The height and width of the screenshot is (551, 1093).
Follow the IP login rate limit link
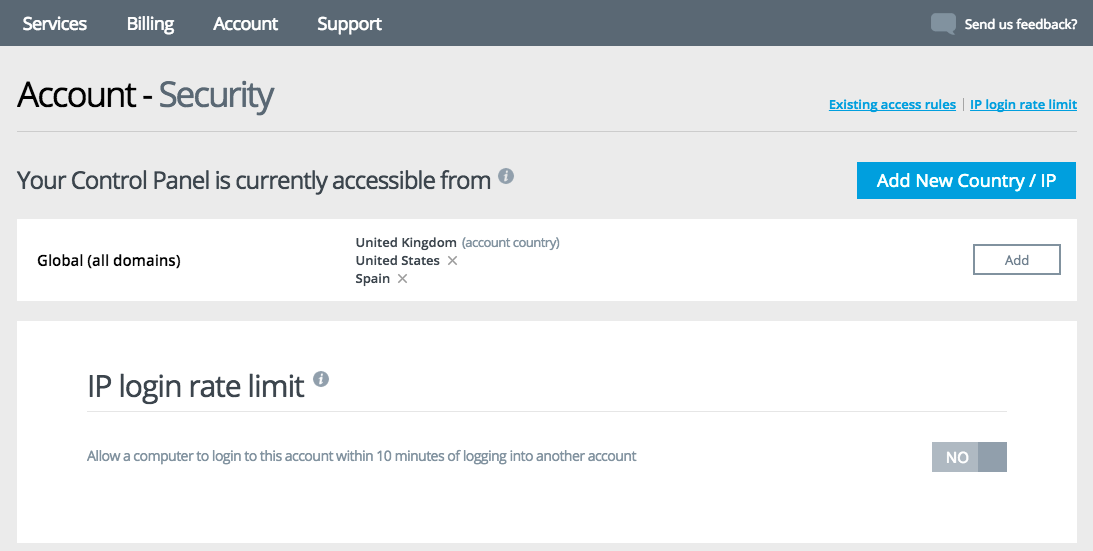(x=1023, y=105)
